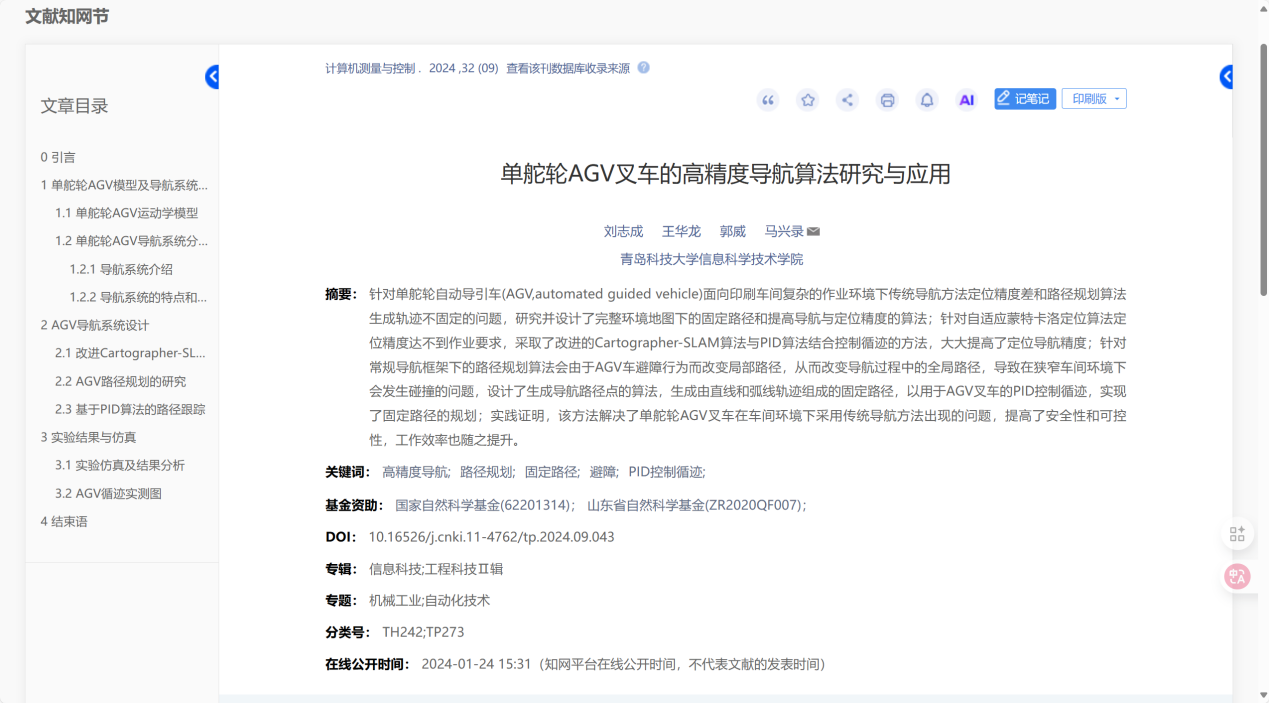Open the QR code grid icon
Image resolution: width=1269 pixels, height=703 pixels.
point(1237,534)
